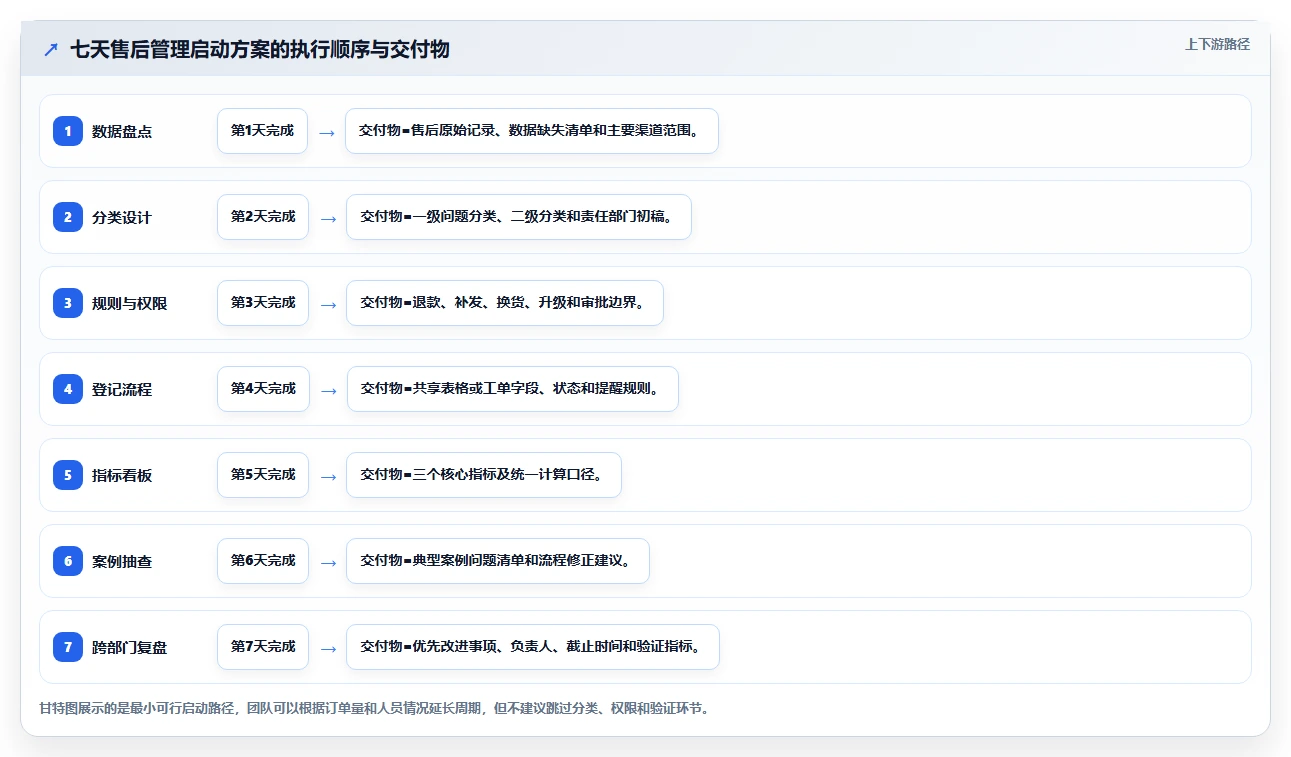Click the arrow in the 分类设计 row

[327, 218]
